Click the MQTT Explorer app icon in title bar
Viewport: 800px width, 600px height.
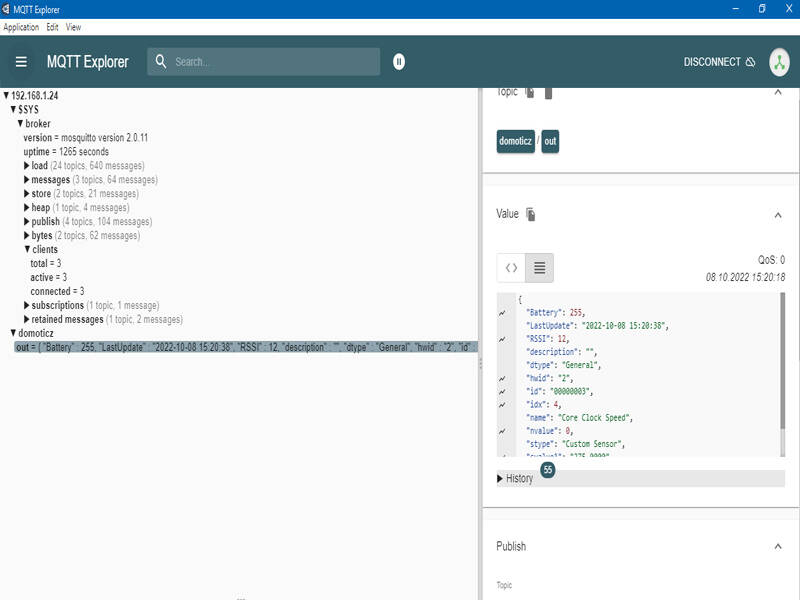6,9
